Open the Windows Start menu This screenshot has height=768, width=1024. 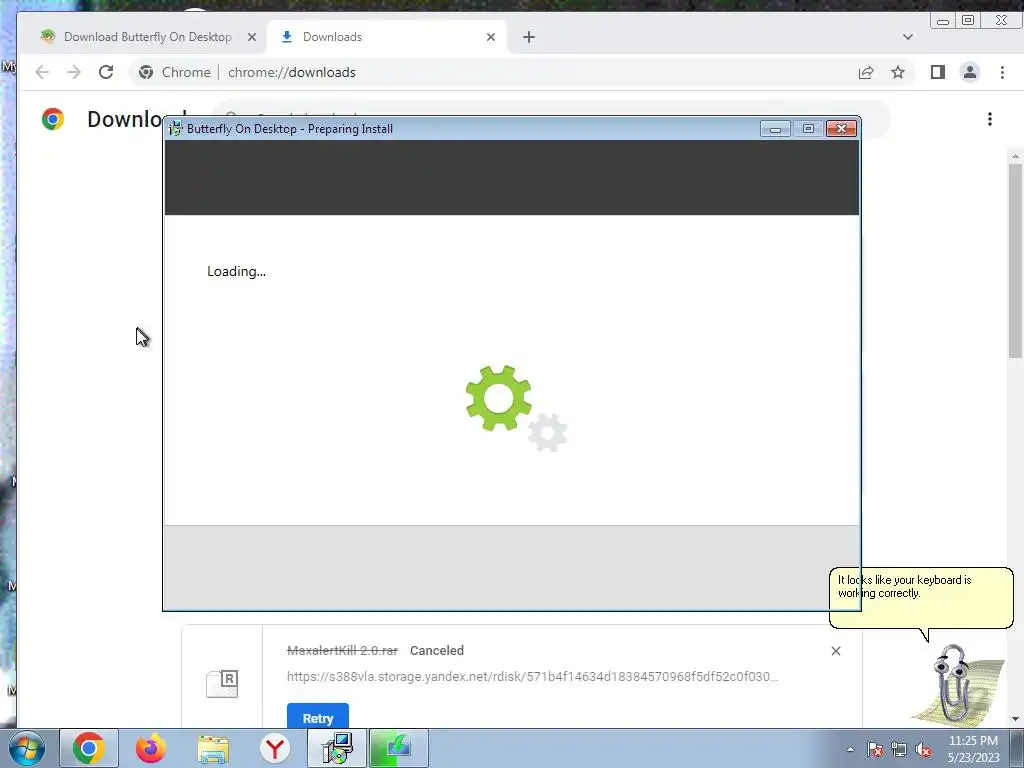click(x=27, y=748)
